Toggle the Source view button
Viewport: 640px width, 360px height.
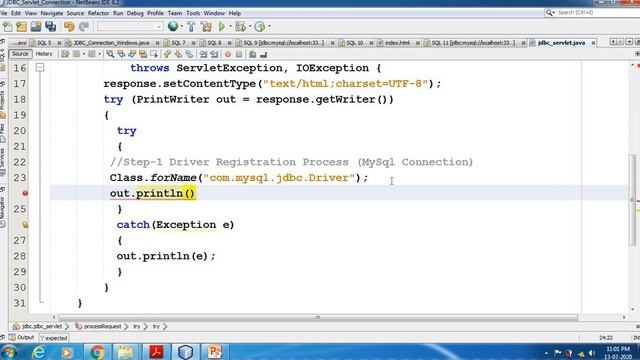(x=20, y=54)
